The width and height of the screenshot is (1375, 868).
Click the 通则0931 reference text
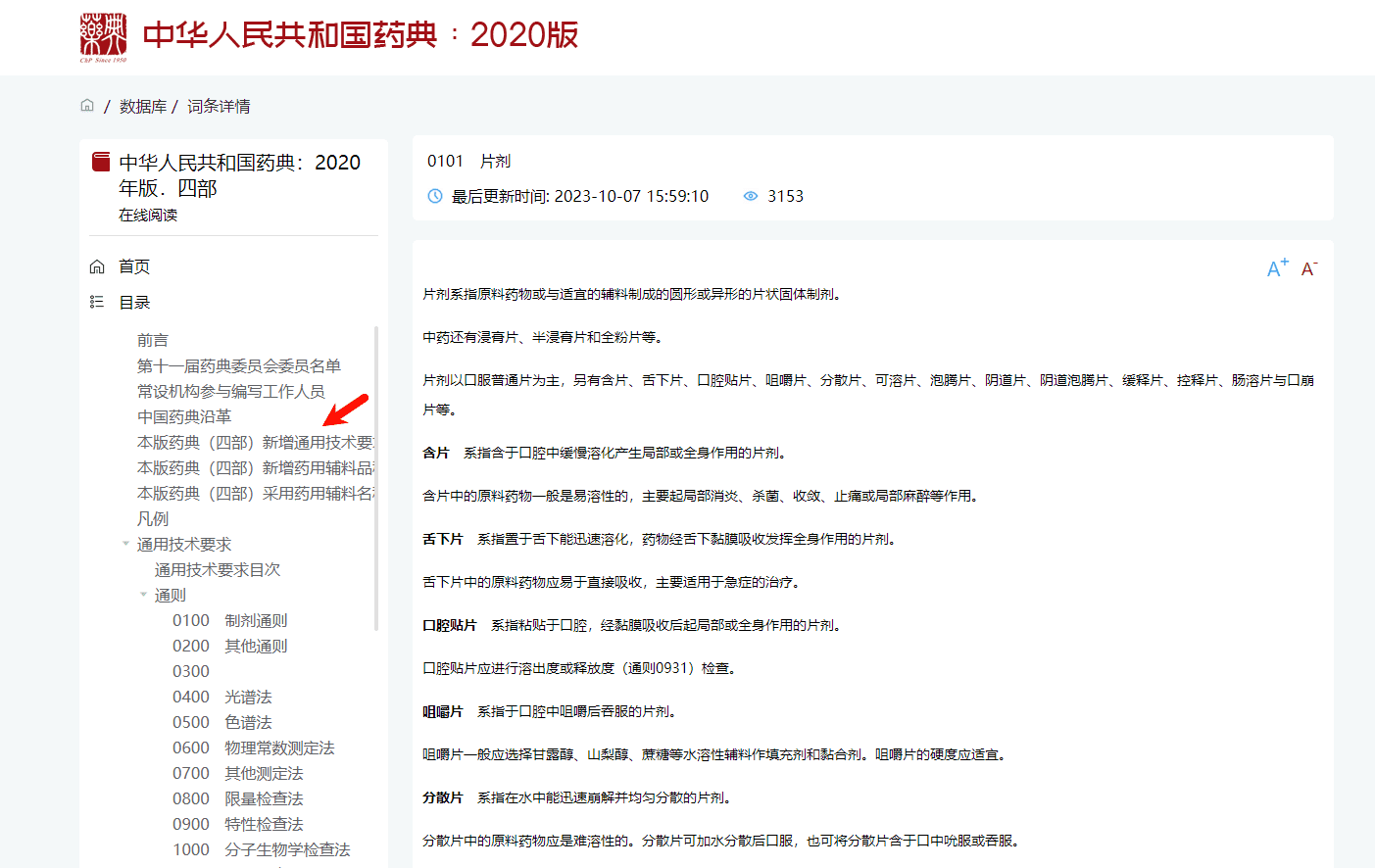point(661,668)
